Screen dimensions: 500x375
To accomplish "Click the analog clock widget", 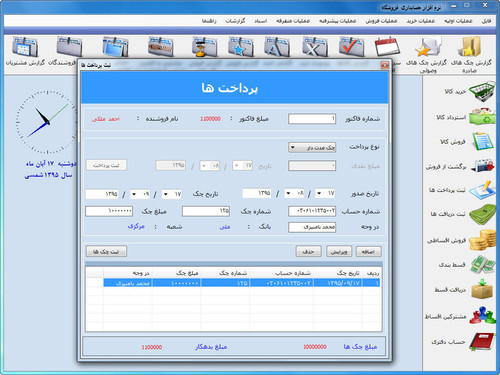I will coord(47,122).
